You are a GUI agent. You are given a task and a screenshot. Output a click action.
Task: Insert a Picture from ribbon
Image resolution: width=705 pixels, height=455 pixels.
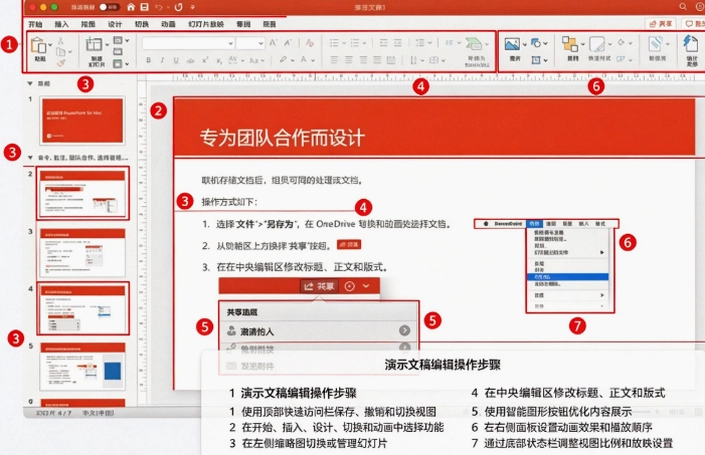[x=512, y=44]
